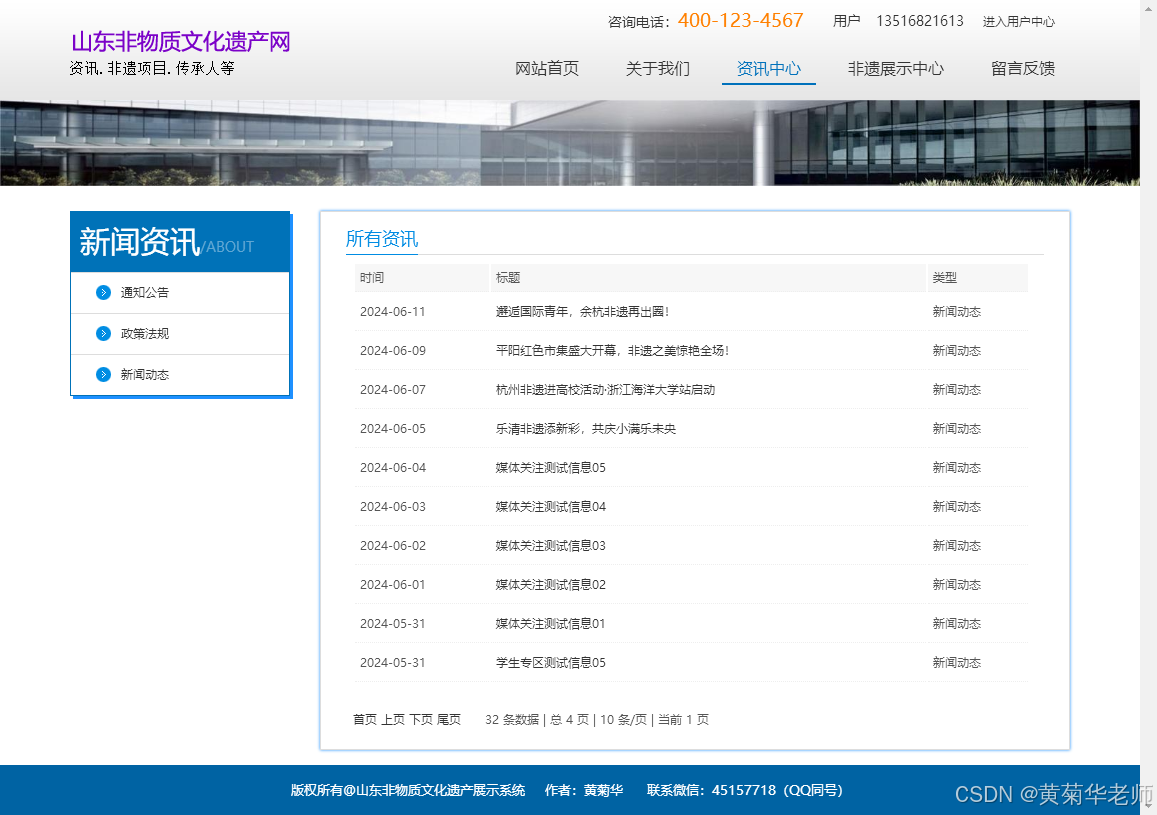Click the 进入用户中心 link
This screenshot has height=815, width=1157.
pyautogui.click(x=1018, y=21)
